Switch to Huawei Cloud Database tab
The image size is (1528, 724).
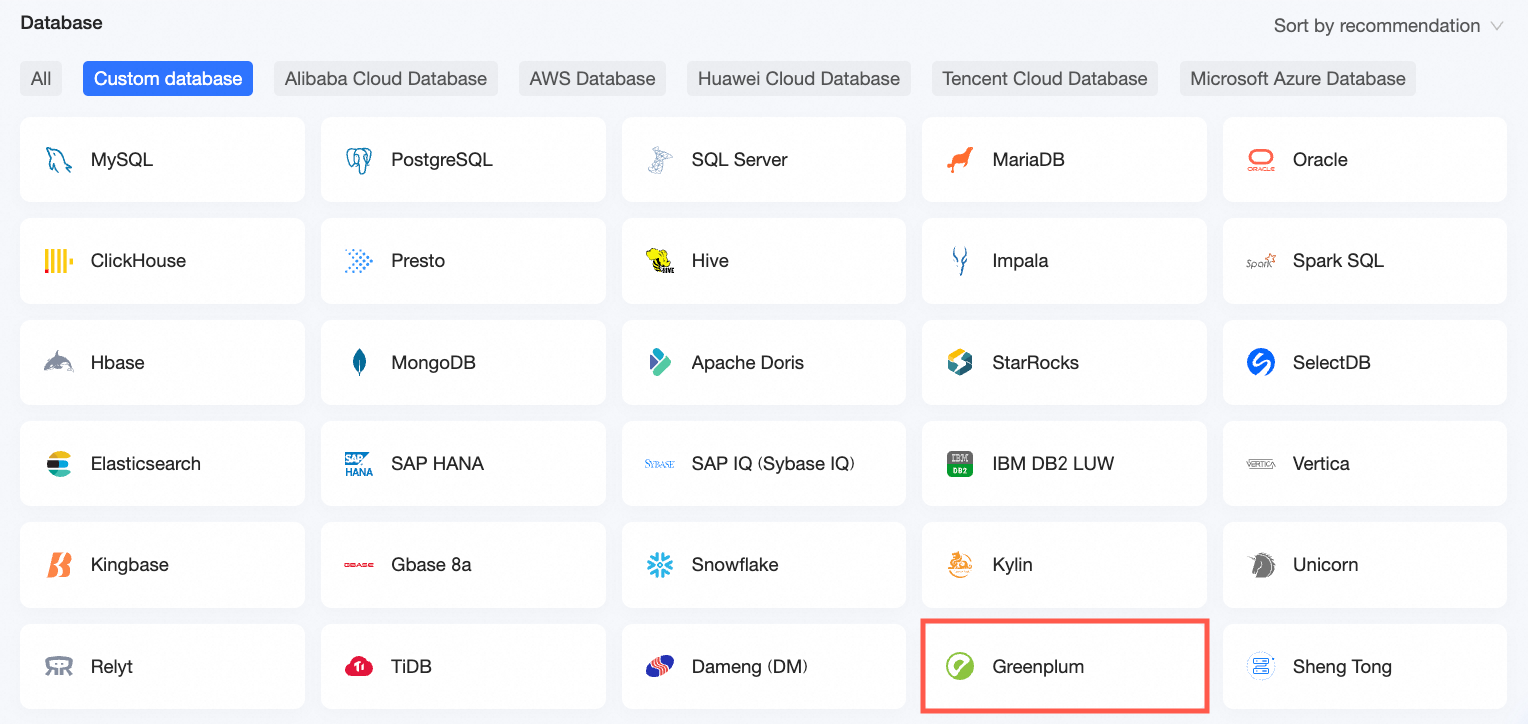point(799,79)
